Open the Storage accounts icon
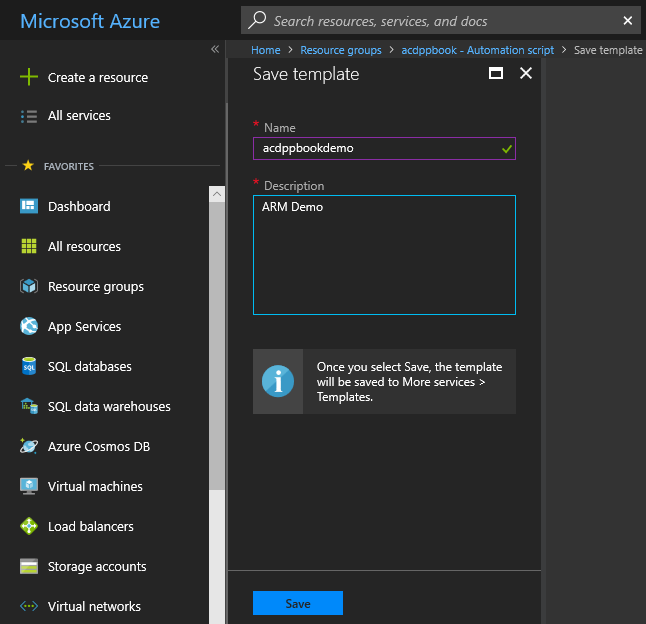 pos(29,566)
